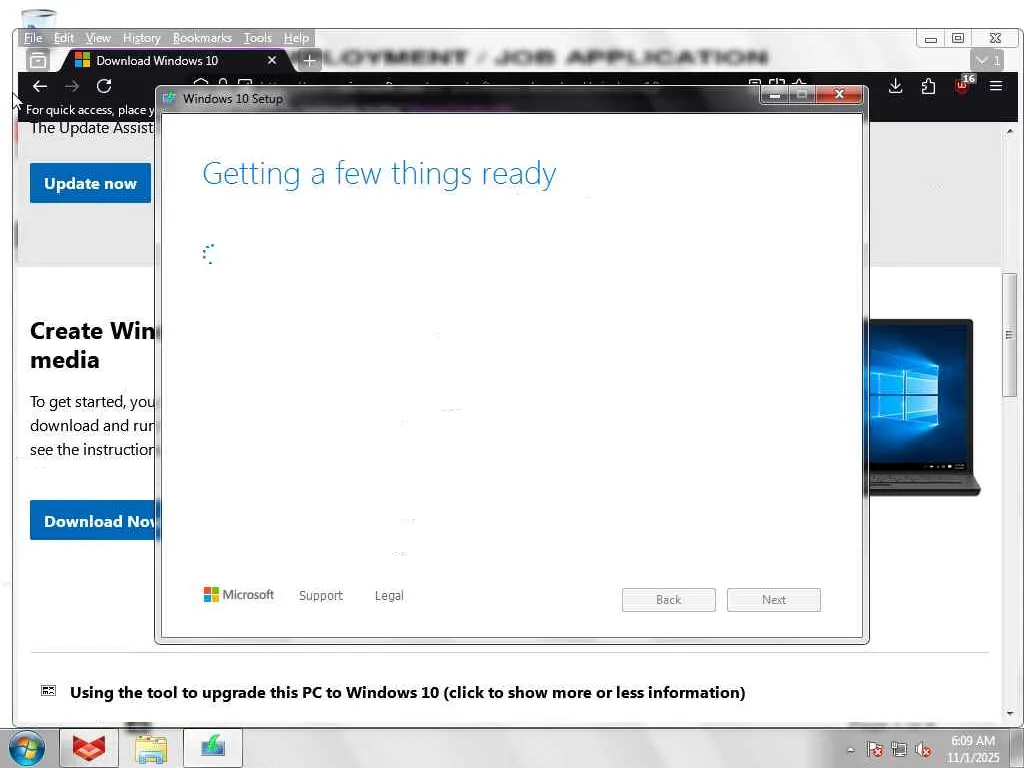Image resolution: width=1024 pixels, height=768 pixels.
Task: Click the page's vertical scrollbar thumb
Action: pyautogui.click(x=1010, y=334)
